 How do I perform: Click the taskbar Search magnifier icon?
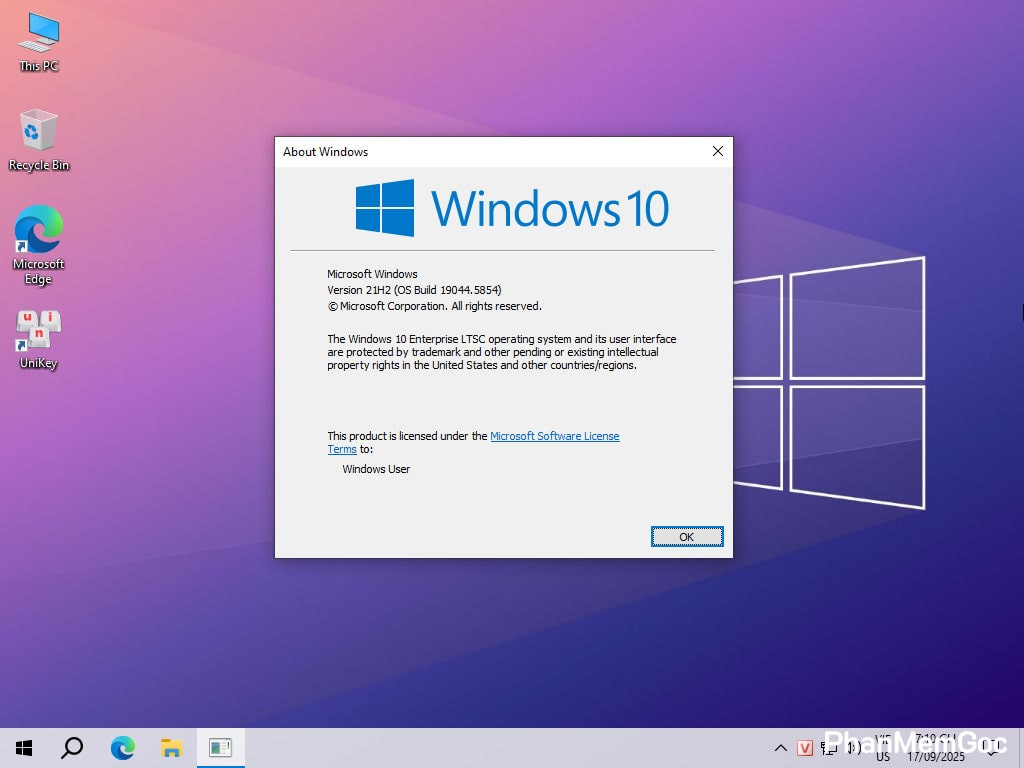[x=72, y=748]
